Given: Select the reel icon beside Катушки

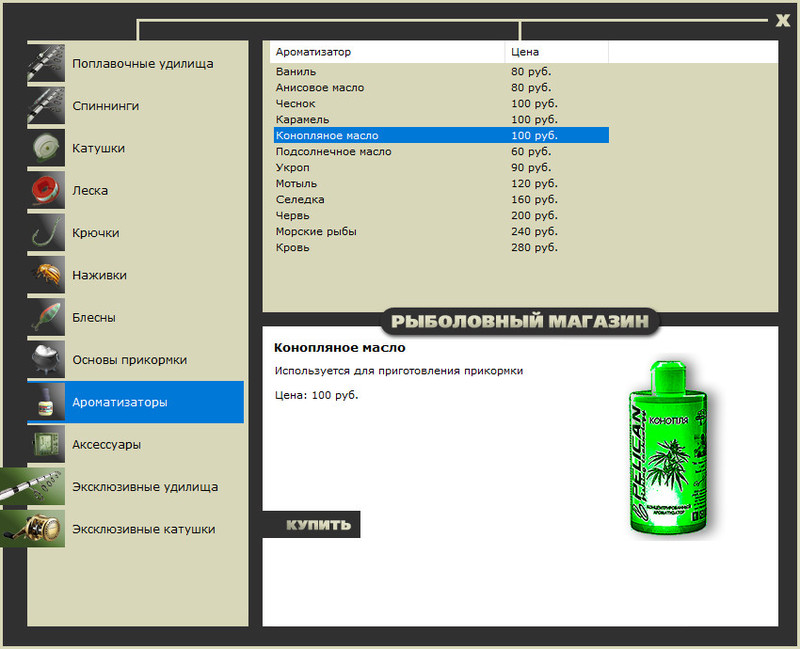Looking at the screenshot, I should [x=46, y=148].
